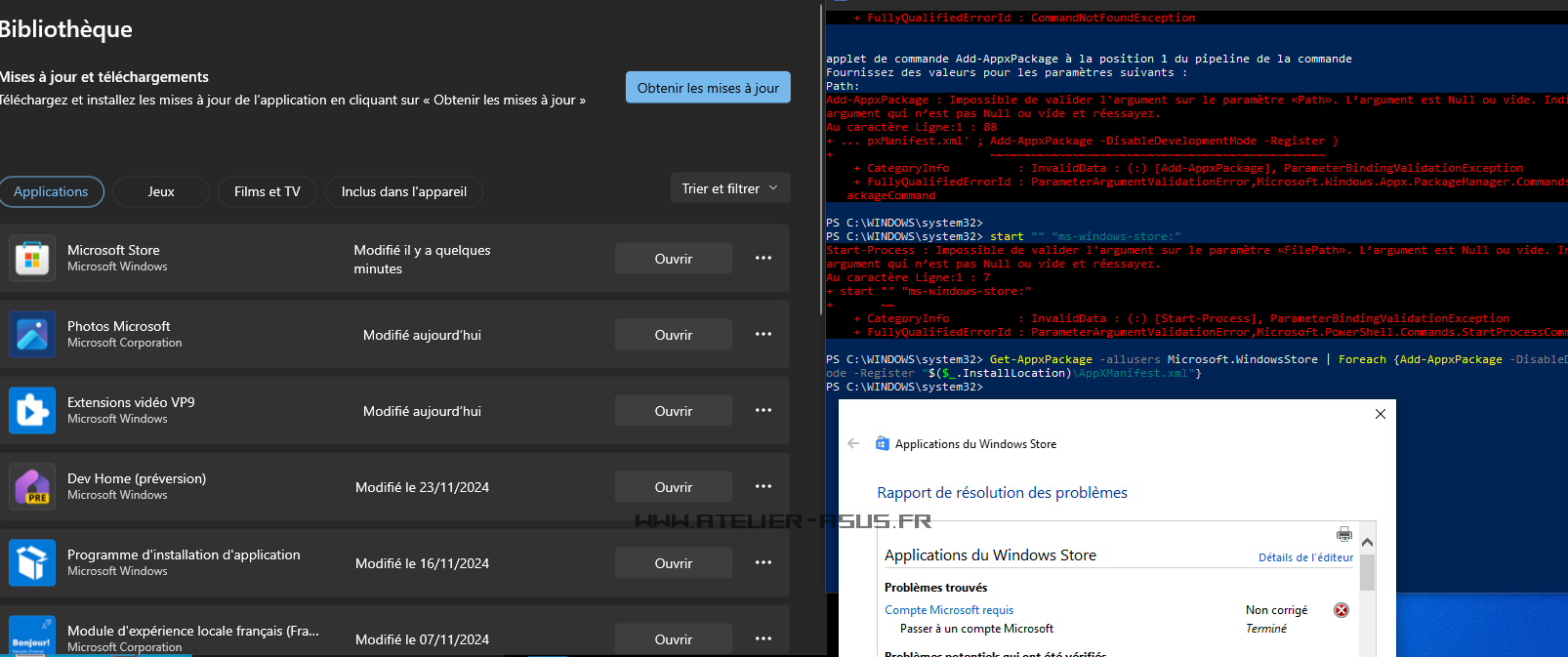The width and height of the screenshot is (1568, 657).
Task: Click the Bibliothèque page heading
Action: click(x=65, y=29)
